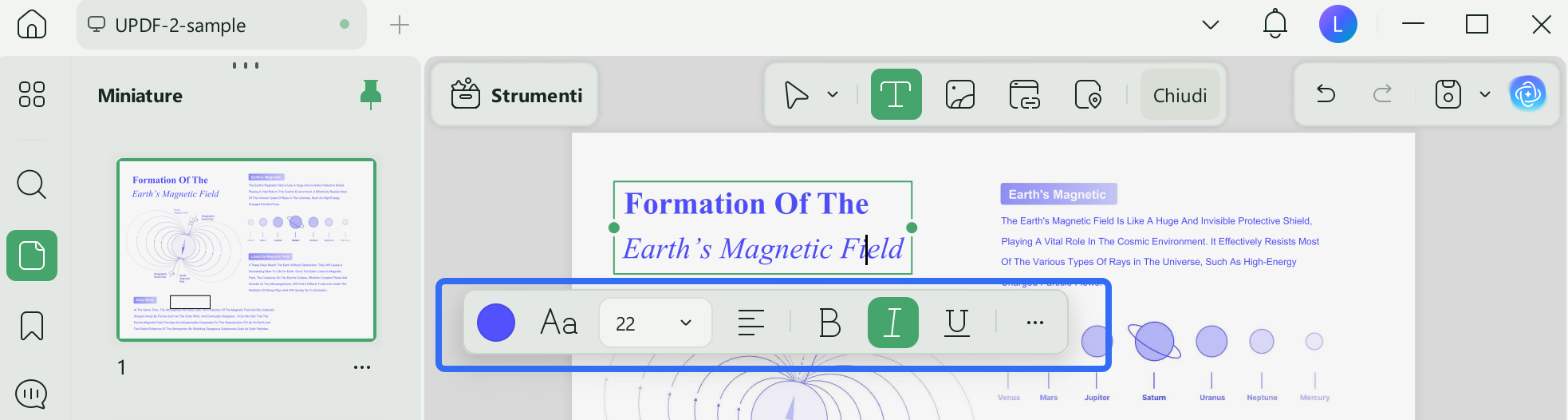Select the page miniature panel icon
This screenshot has height=420, width=1568.
(32, 256)
